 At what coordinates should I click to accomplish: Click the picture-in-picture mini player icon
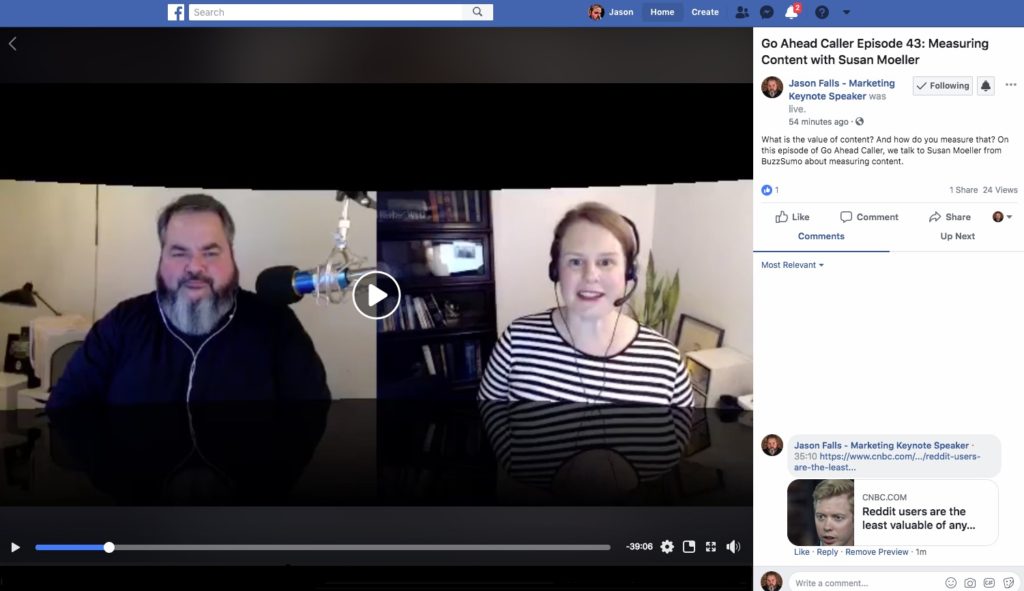click(689, 547)
